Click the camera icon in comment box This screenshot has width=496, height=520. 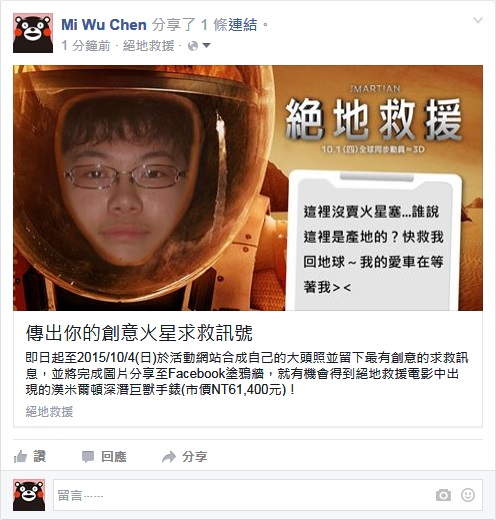click(x=443, y=495)
